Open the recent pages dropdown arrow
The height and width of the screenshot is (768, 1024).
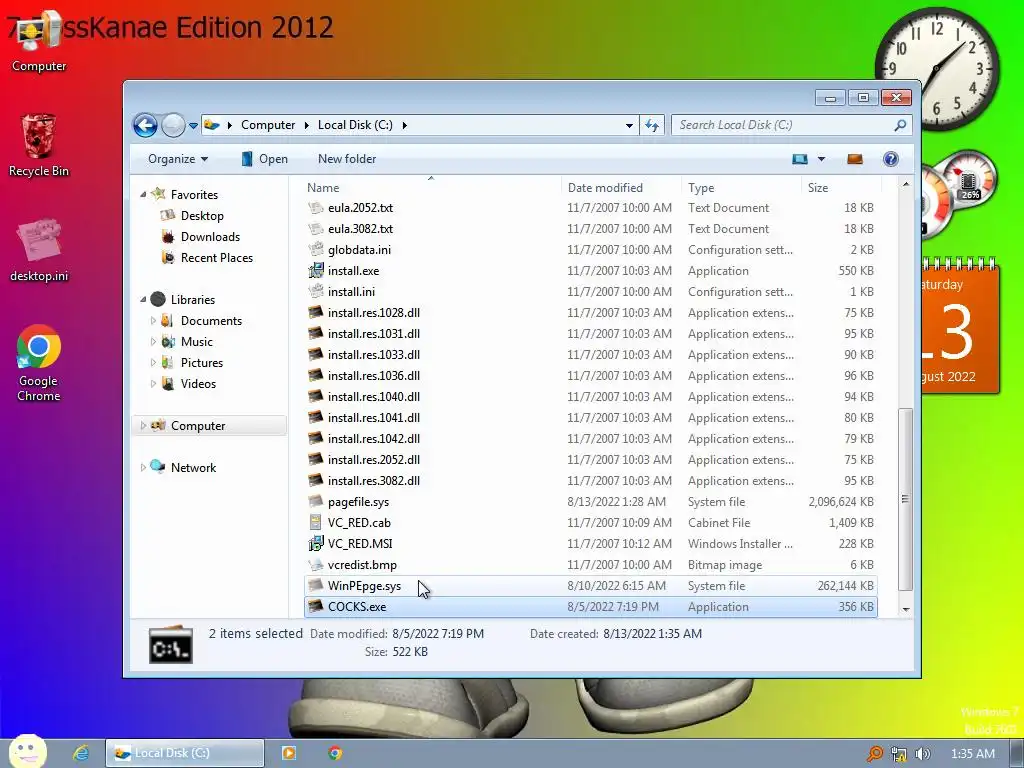[193, 125]
